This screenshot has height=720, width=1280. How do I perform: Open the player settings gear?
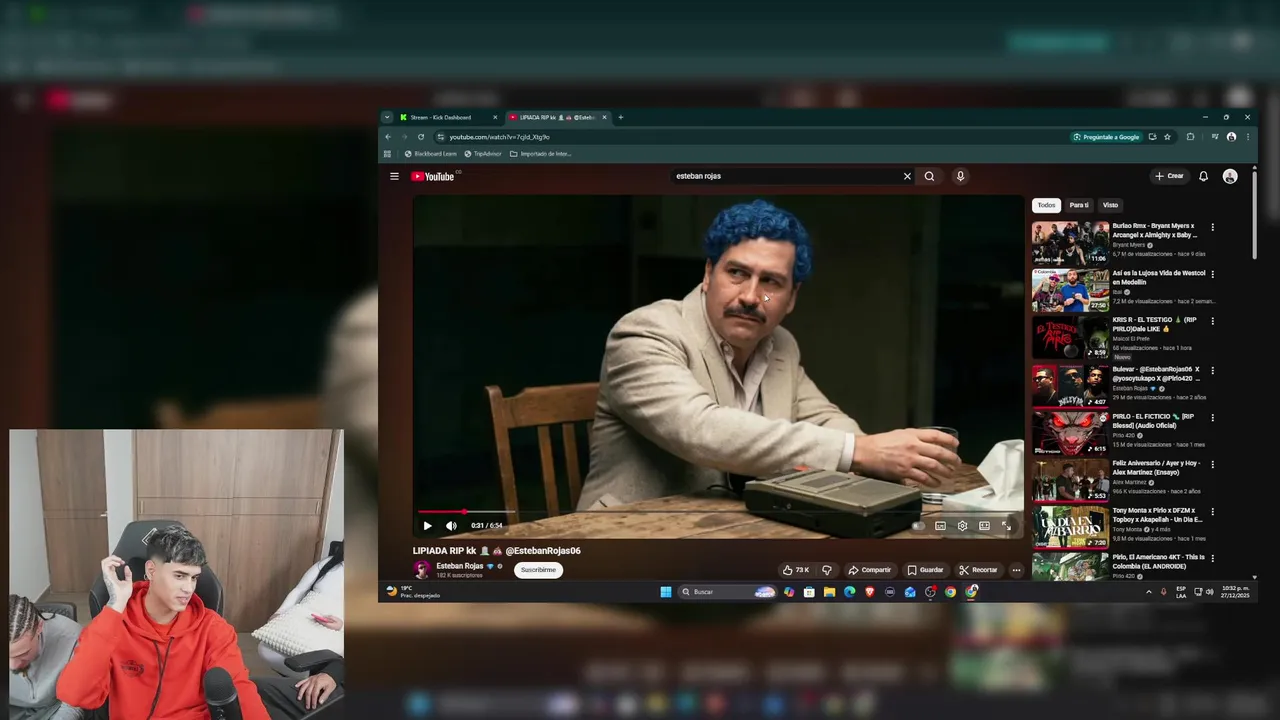pyautogui.click(x=962, y=525)
